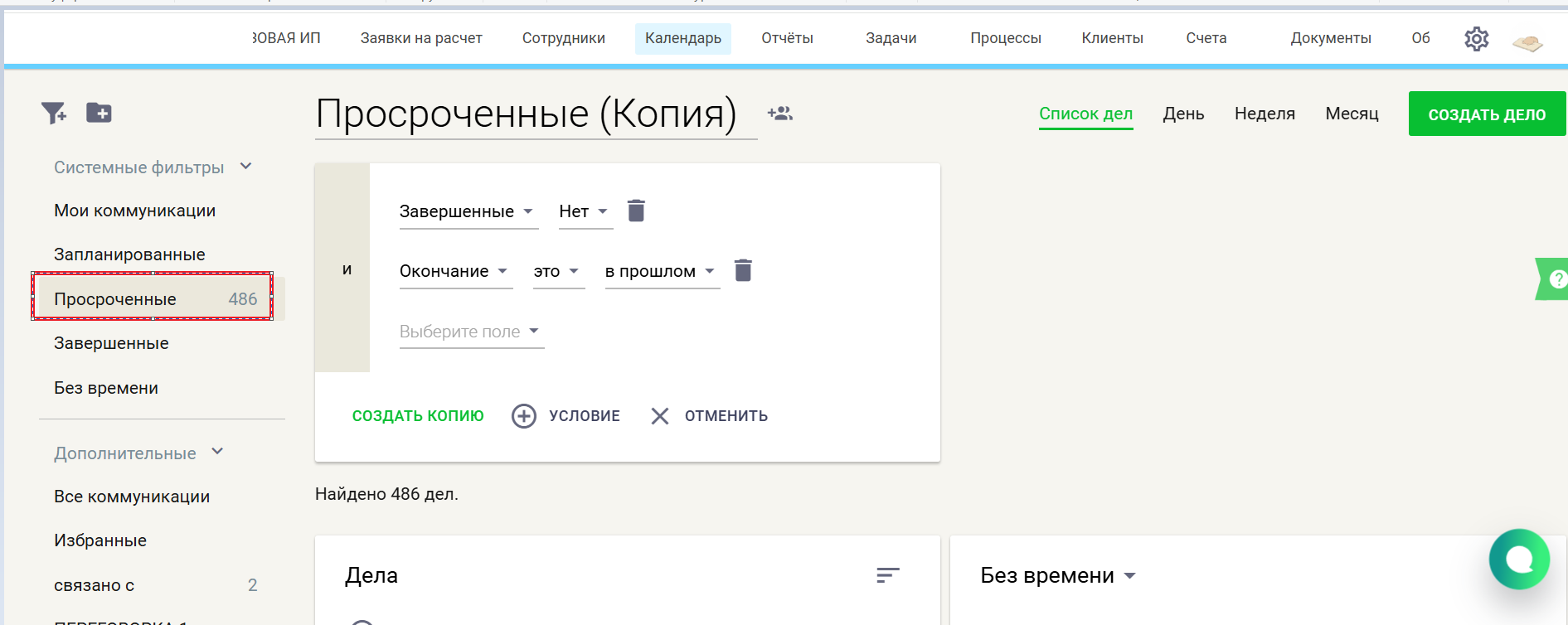Open settings gear icon in top bar
Viewport: 1568px width, 625px height.
(1476, 39)
